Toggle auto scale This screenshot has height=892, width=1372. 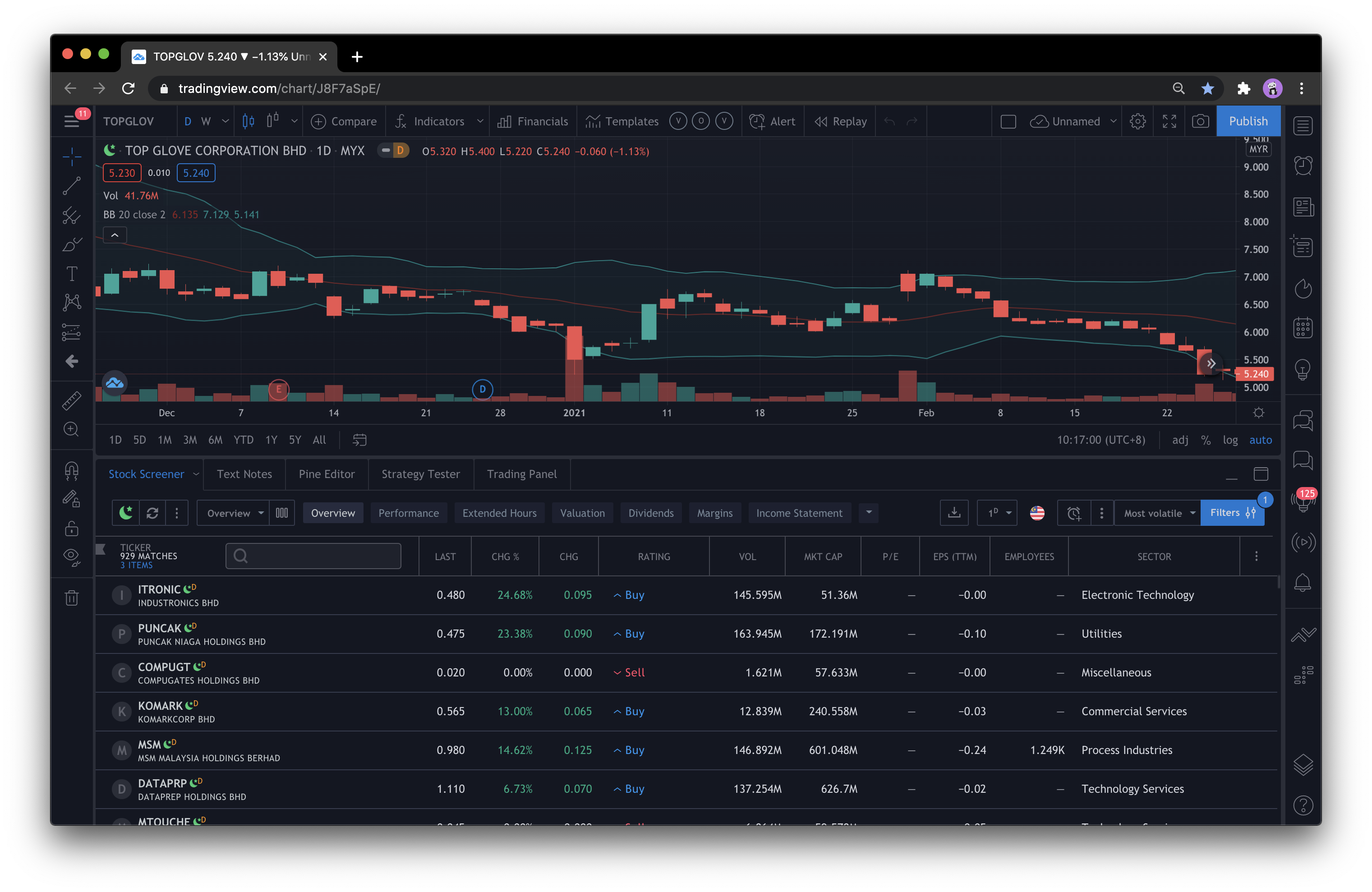click(x=1260, y=440)
